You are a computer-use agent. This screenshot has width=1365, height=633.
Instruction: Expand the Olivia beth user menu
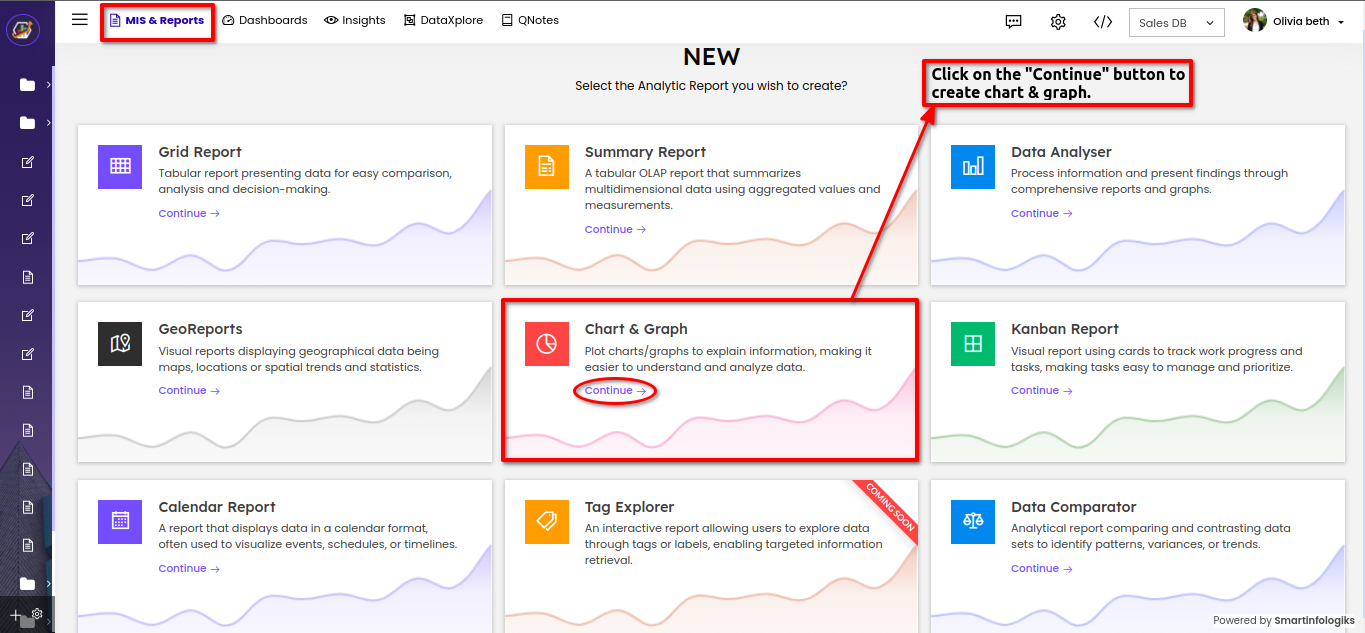tap(1294, 21)
